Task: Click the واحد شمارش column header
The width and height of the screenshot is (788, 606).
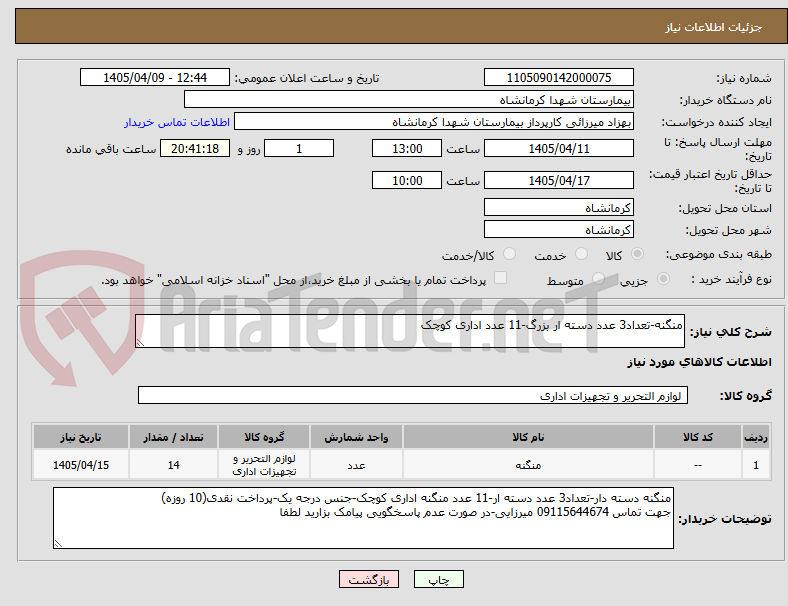Action: (356, 437)
